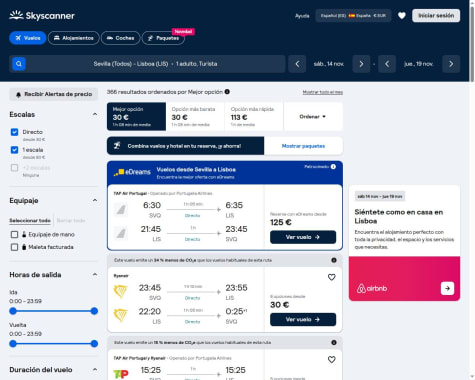Open saved favorites heart icon in header
Image resolution: width=475 pixels, height=380 pixels.
[x=402, y=16]
